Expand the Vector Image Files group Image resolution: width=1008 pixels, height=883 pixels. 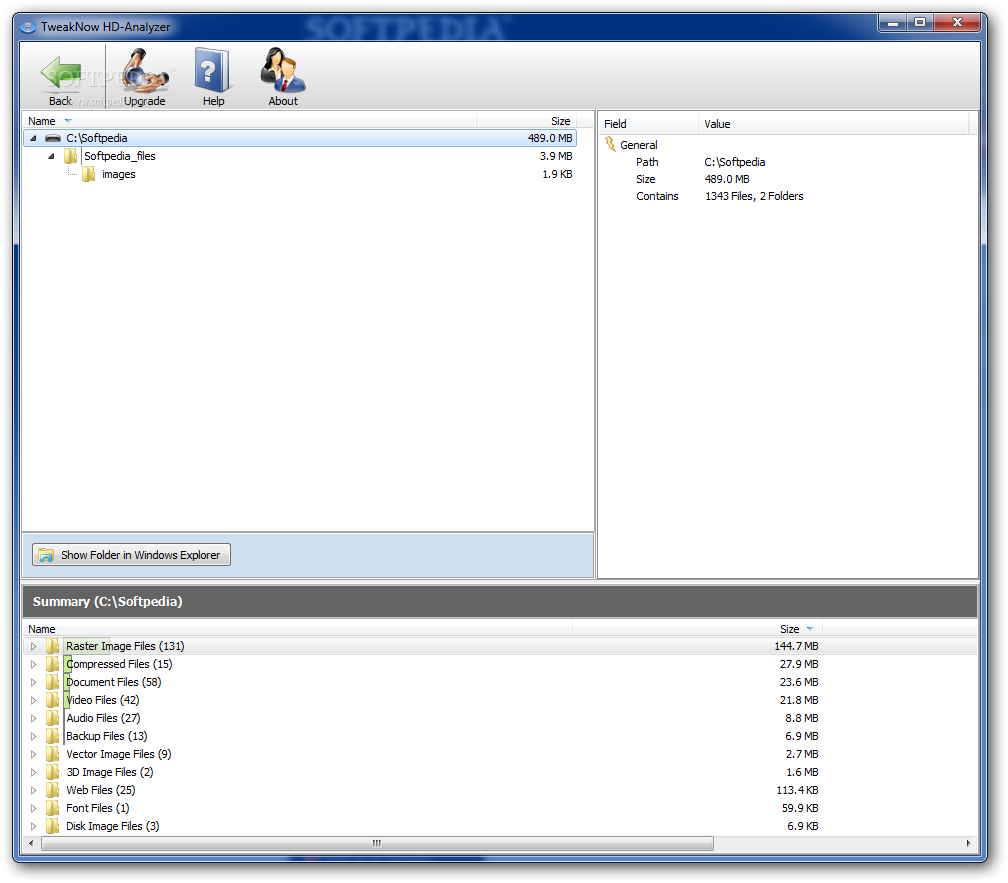pos(33,754)
